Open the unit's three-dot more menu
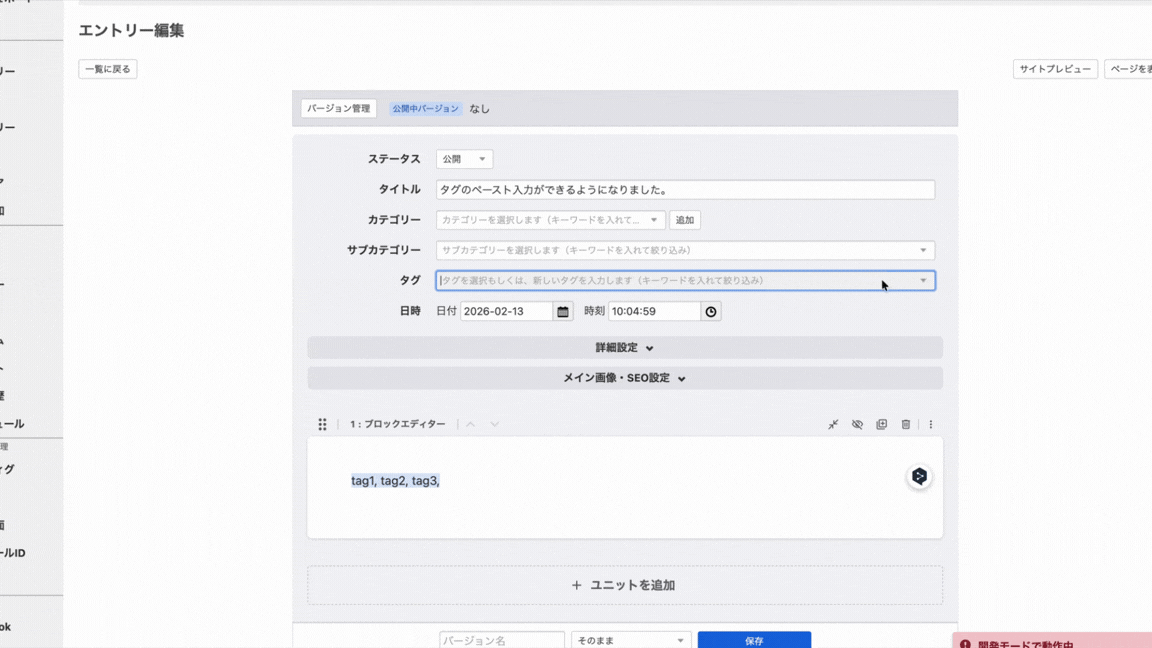 931,425
